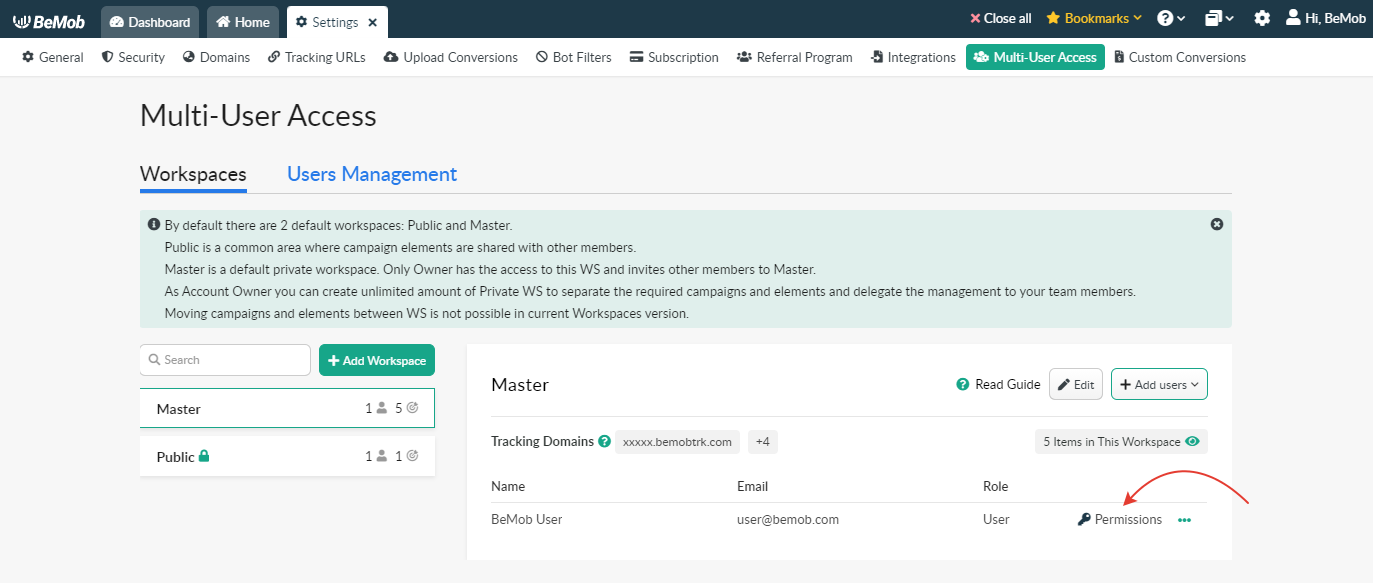Open the three-dot menu for BeMob User
The height and width of the screenshot is (583, 1373).
[x=1185, y=520]
